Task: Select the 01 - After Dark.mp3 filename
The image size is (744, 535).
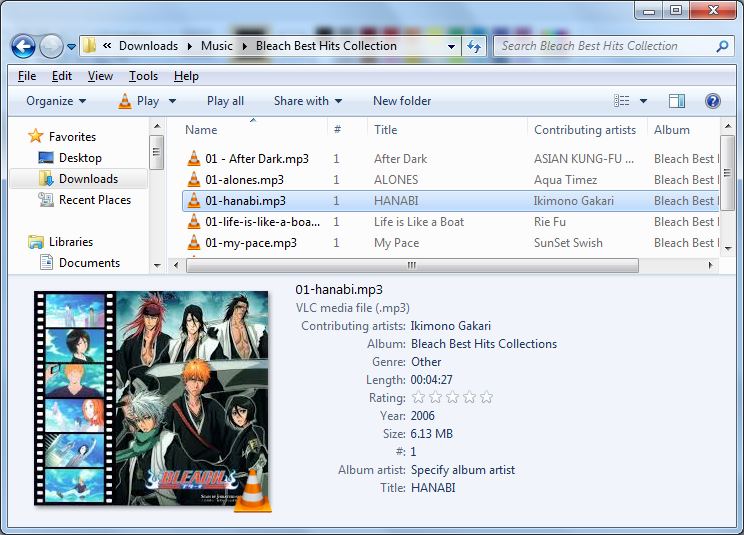Action: (x=257, y=158)
